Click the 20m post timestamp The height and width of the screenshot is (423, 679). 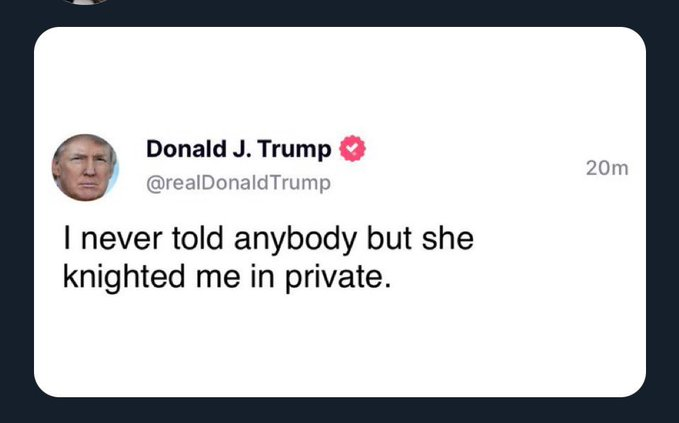607,168
